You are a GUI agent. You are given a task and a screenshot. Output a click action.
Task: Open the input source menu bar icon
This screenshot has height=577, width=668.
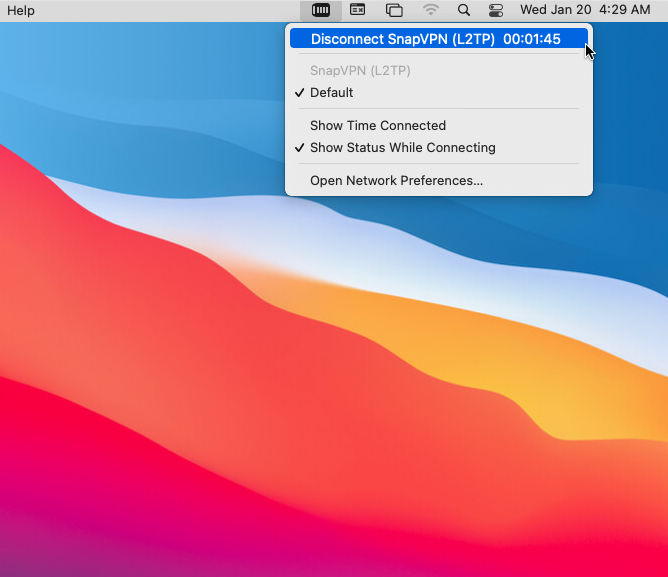pos(357,10)
